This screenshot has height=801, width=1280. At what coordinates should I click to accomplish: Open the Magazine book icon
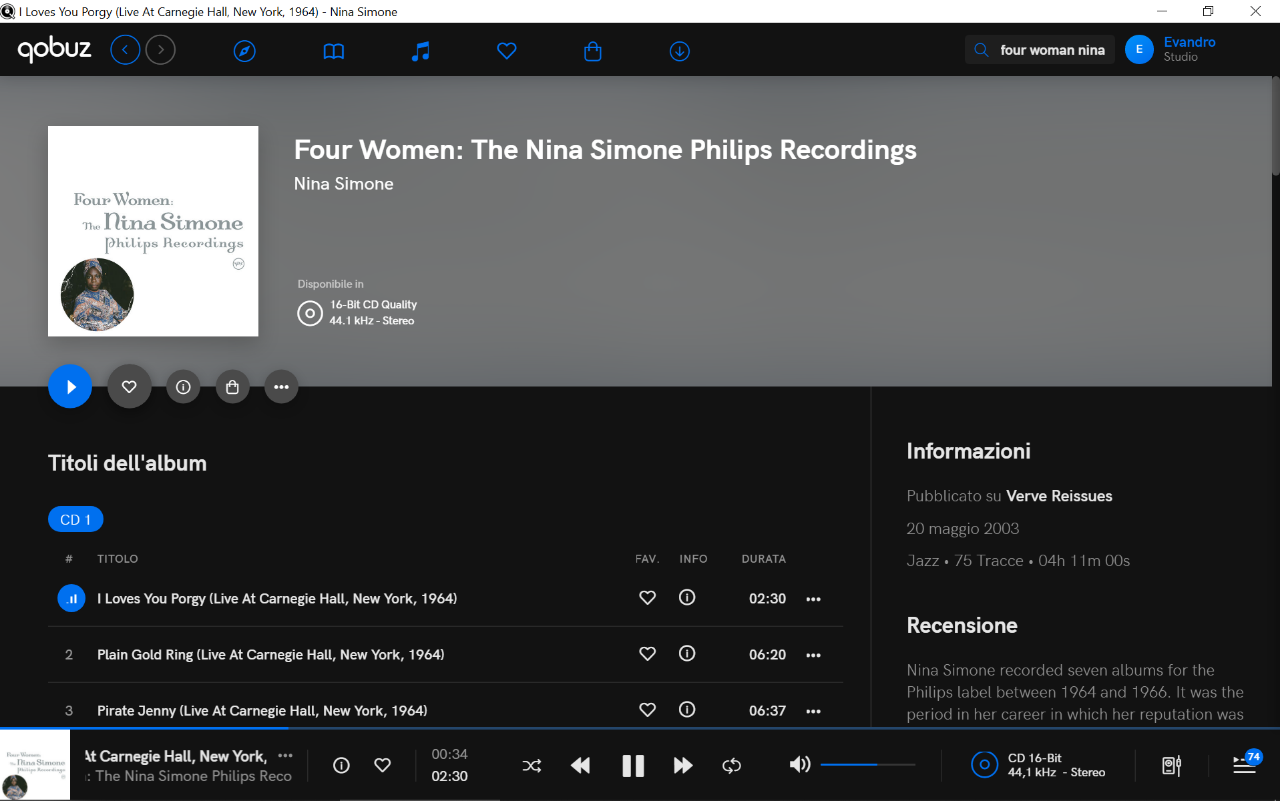point(334,51)
